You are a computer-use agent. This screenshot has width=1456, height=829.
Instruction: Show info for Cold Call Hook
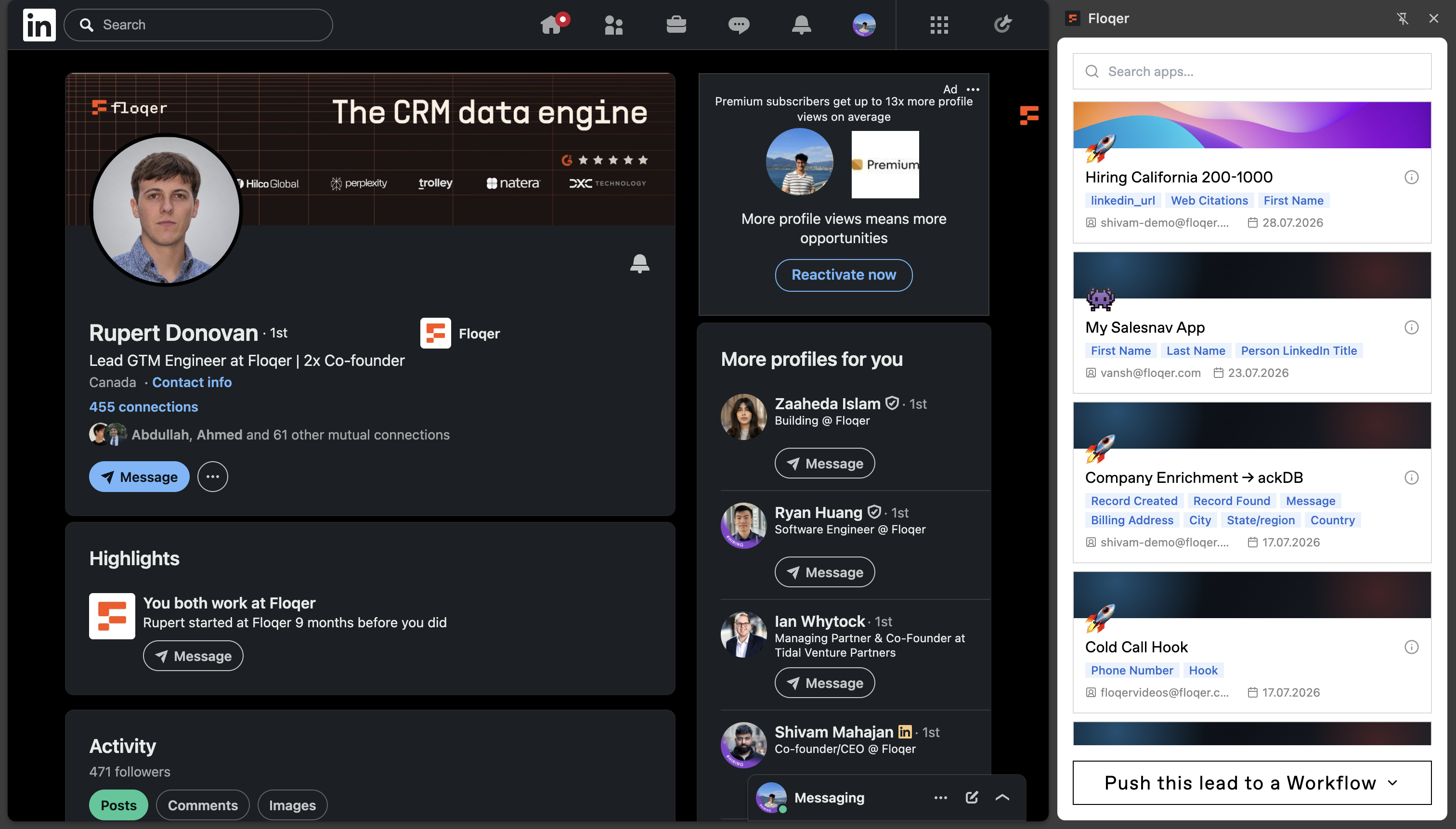click(1411, 647)
